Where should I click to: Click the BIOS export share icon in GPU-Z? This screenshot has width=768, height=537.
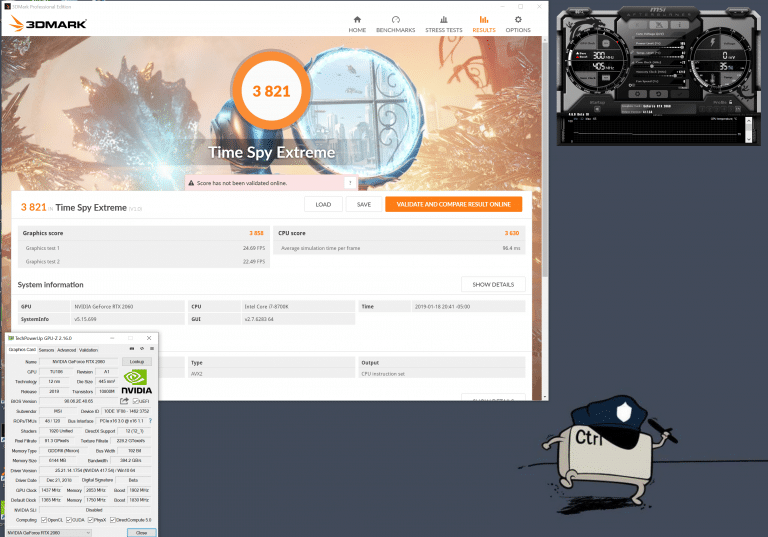point(124,401)
